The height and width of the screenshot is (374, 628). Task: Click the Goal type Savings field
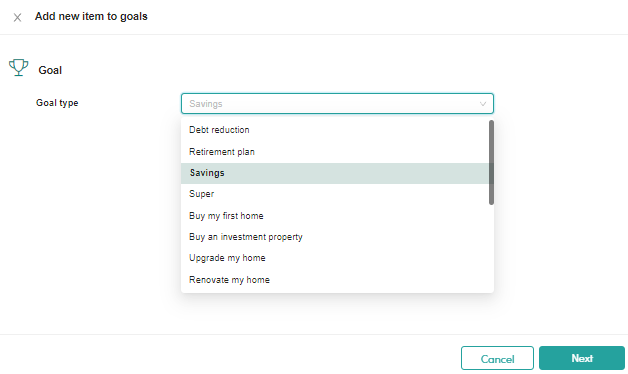(x=337, y=104)
